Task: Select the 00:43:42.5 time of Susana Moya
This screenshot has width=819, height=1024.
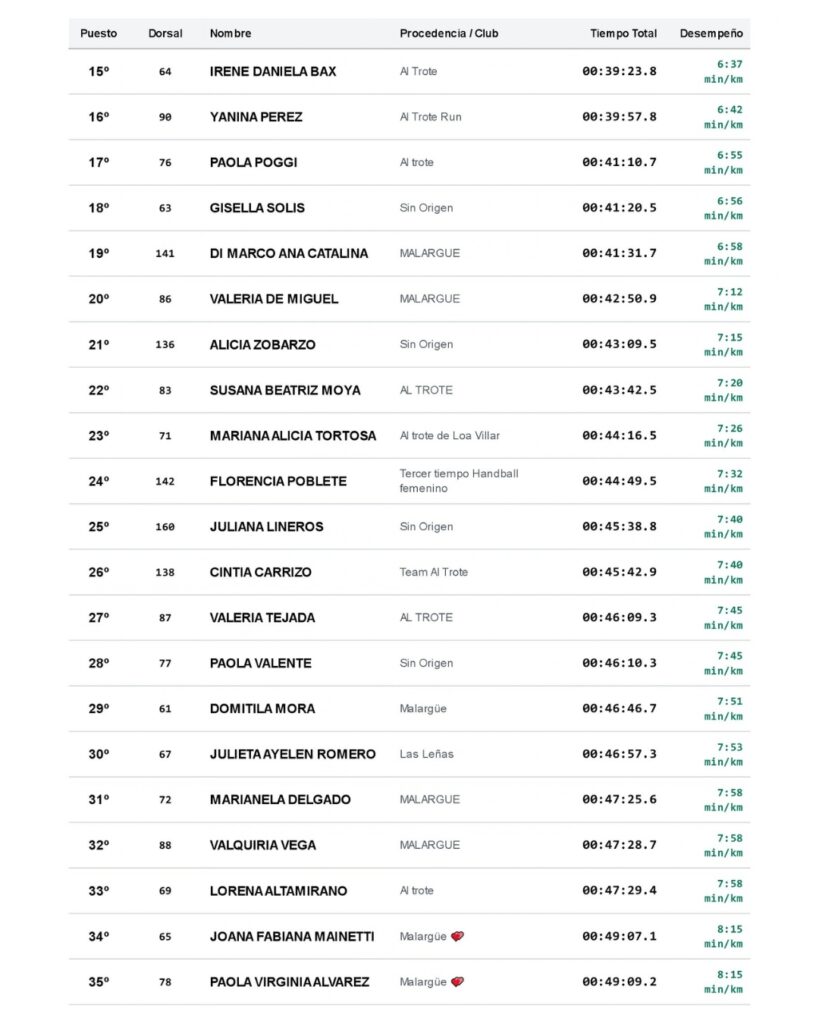Action: click(619, 390)
